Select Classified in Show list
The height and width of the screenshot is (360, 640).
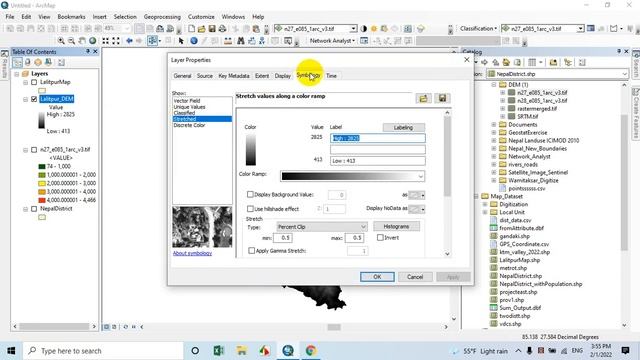pos(184,113)
